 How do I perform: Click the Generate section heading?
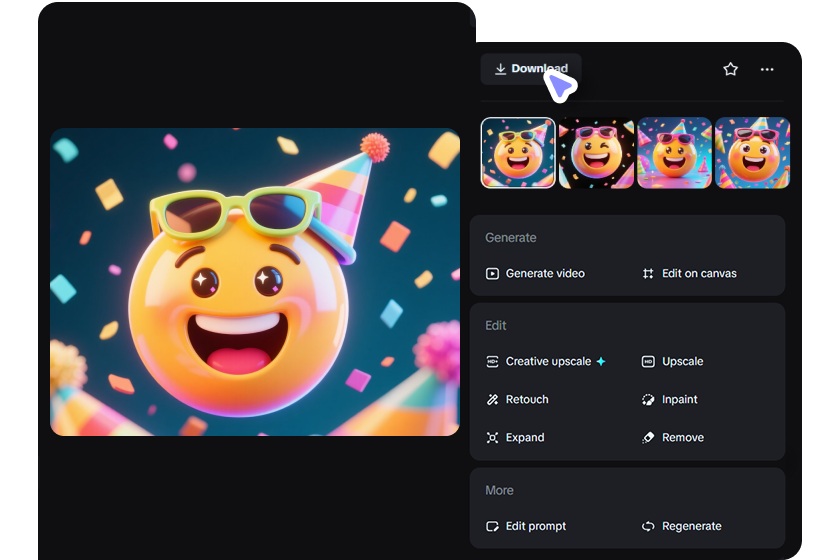click(x=511, y=238)
